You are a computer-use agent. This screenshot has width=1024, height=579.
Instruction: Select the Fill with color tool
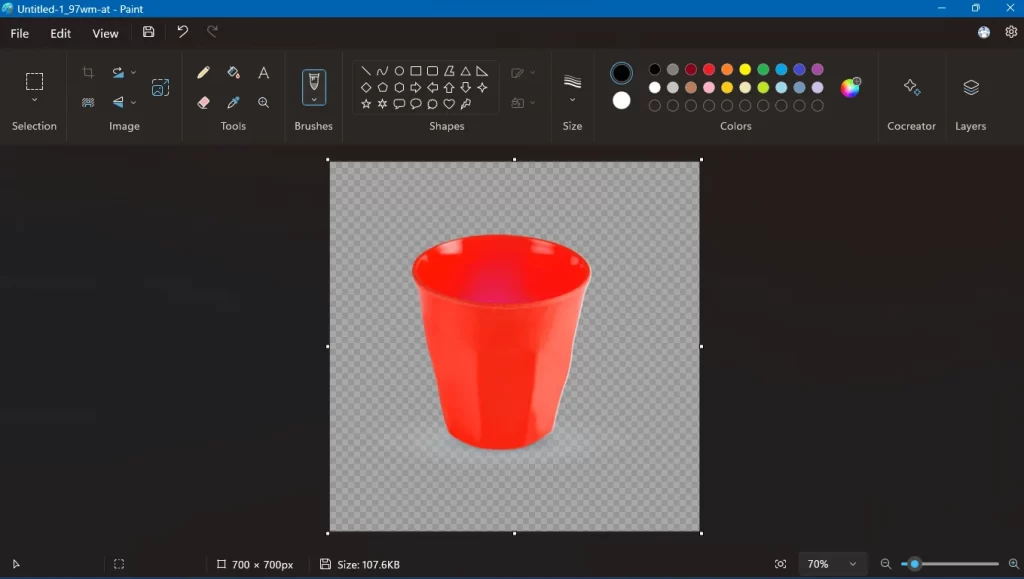coord(233,72)
